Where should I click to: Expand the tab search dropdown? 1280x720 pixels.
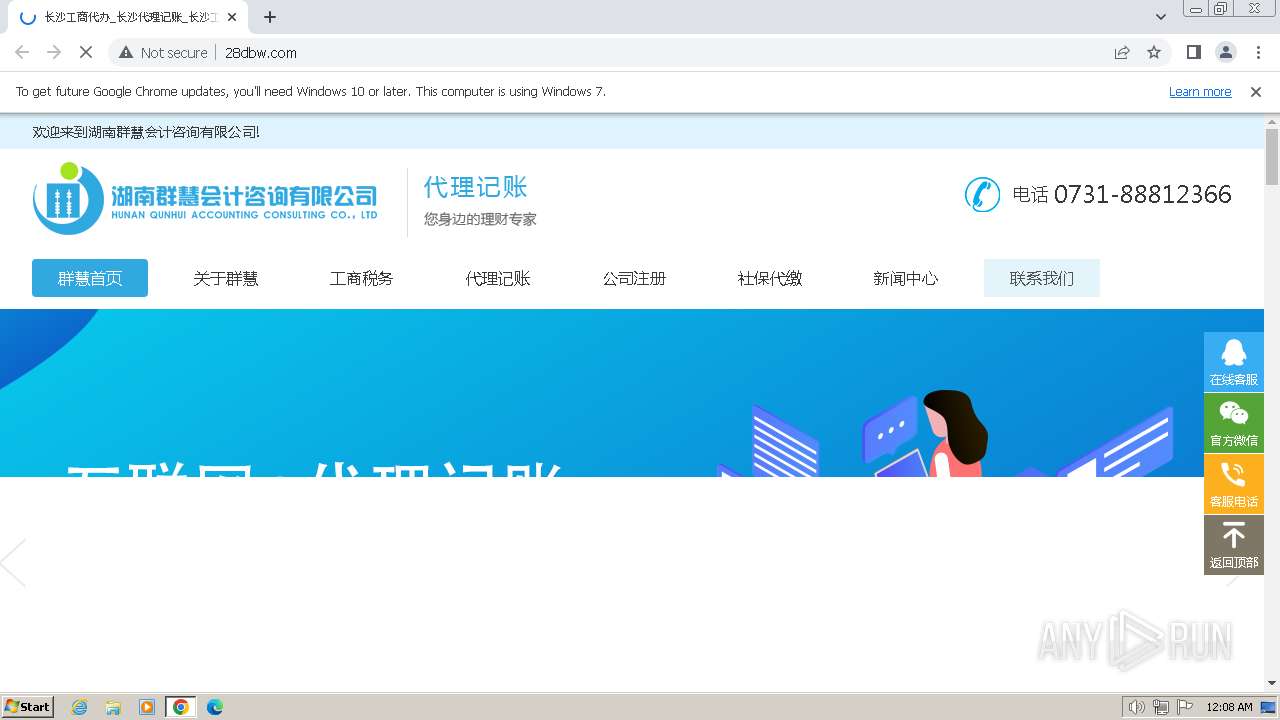pyautogui.click(x=1160, y=17)
